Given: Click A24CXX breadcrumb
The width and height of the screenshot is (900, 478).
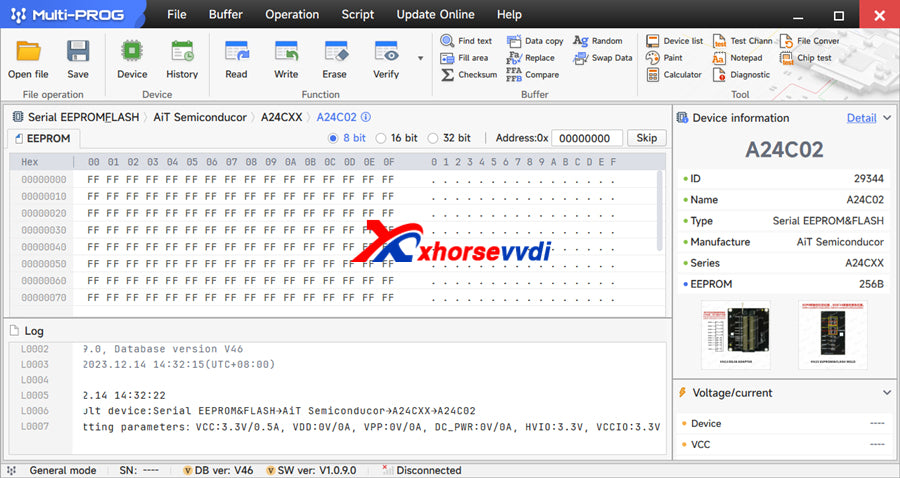Looking at the screenshot, I should point(281,117).
